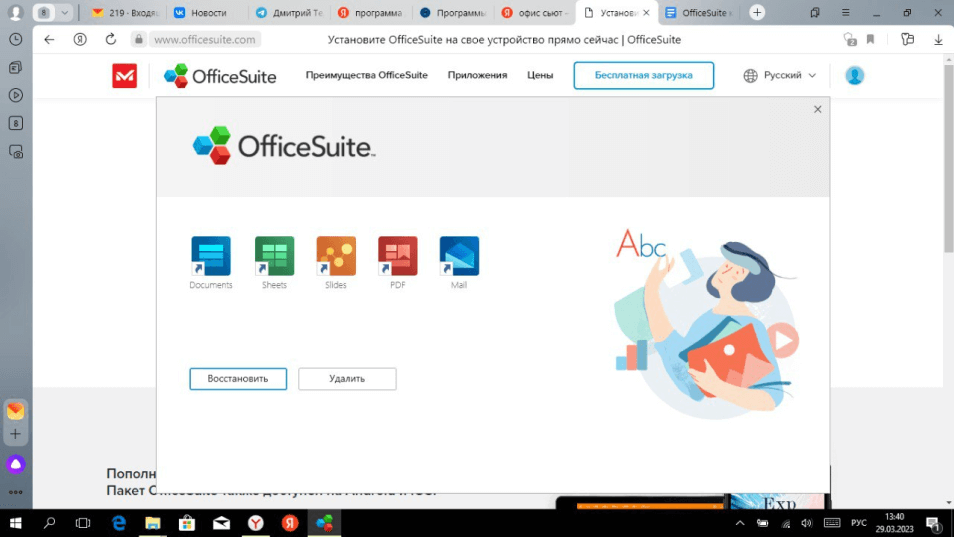Open the Windows Start menu
Image resolution: width=955 pixels, height=538 pixels.
click(16, 523)
